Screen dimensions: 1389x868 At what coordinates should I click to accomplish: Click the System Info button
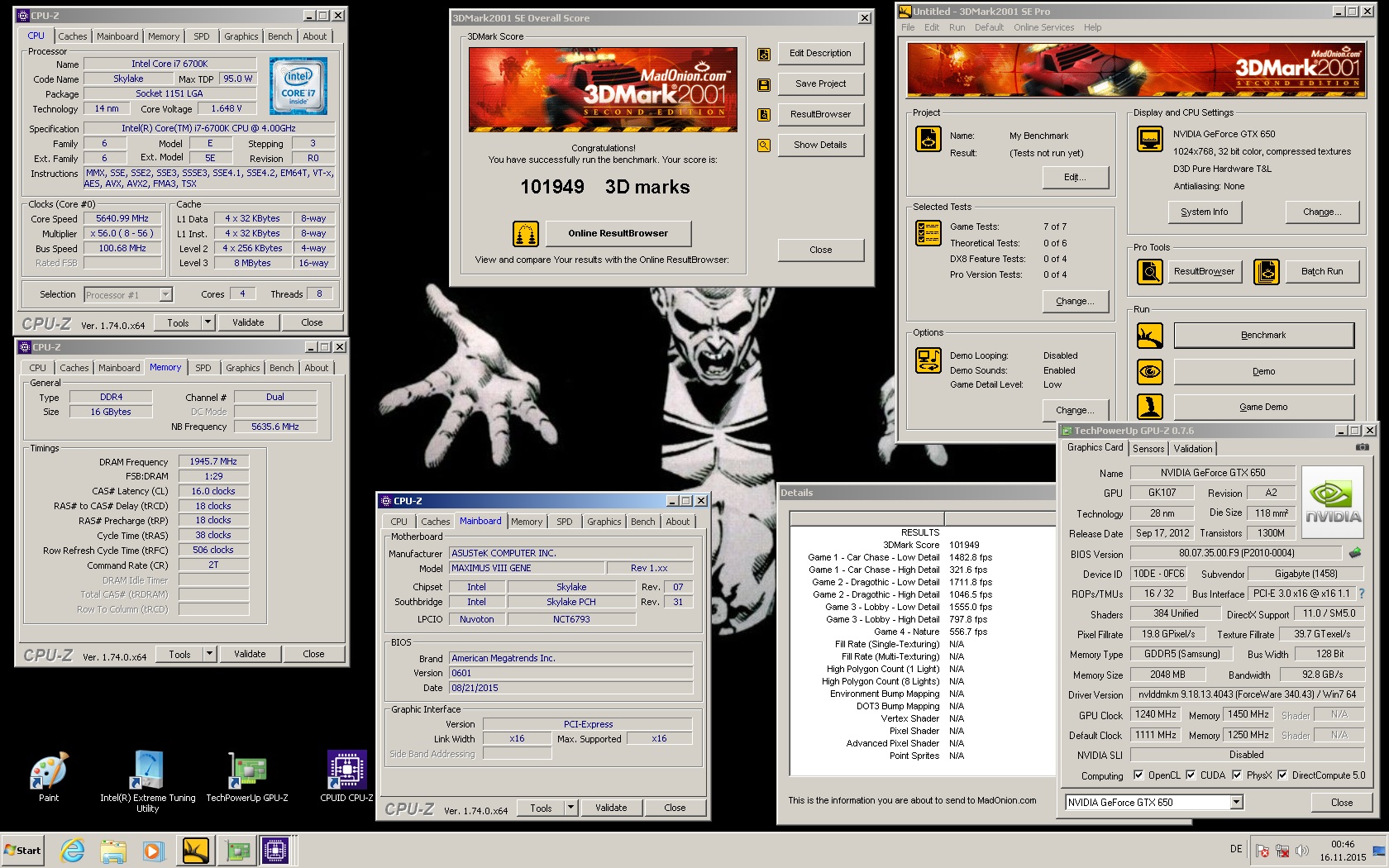point(1204,212)
